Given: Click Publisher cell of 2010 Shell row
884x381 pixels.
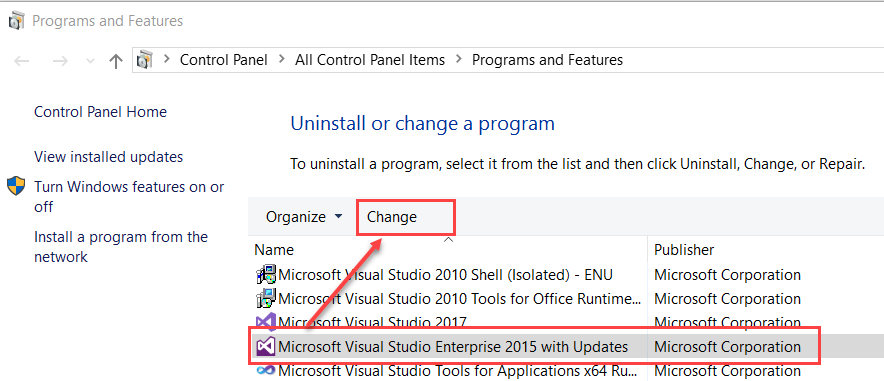Looking at the screenshot, I should point(727,275).
